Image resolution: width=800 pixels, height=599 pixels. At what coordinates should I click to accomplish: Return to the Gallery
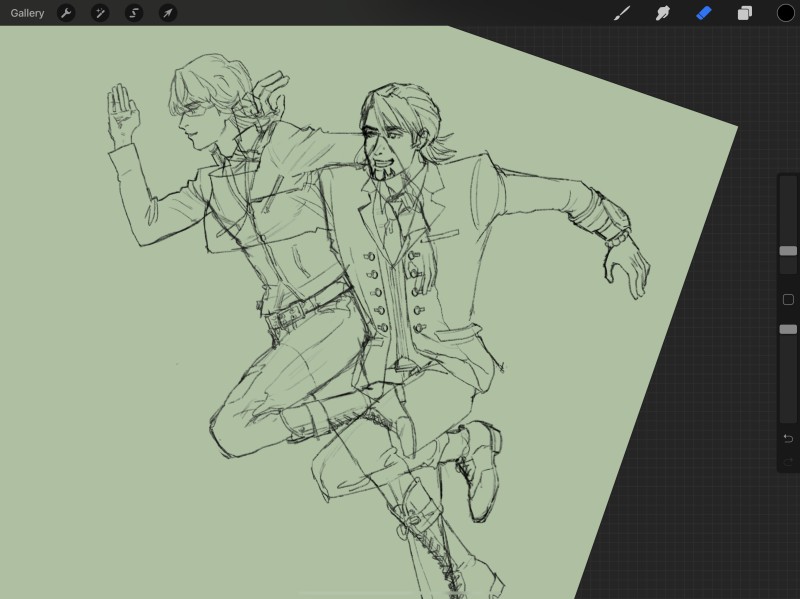point(27,13)
